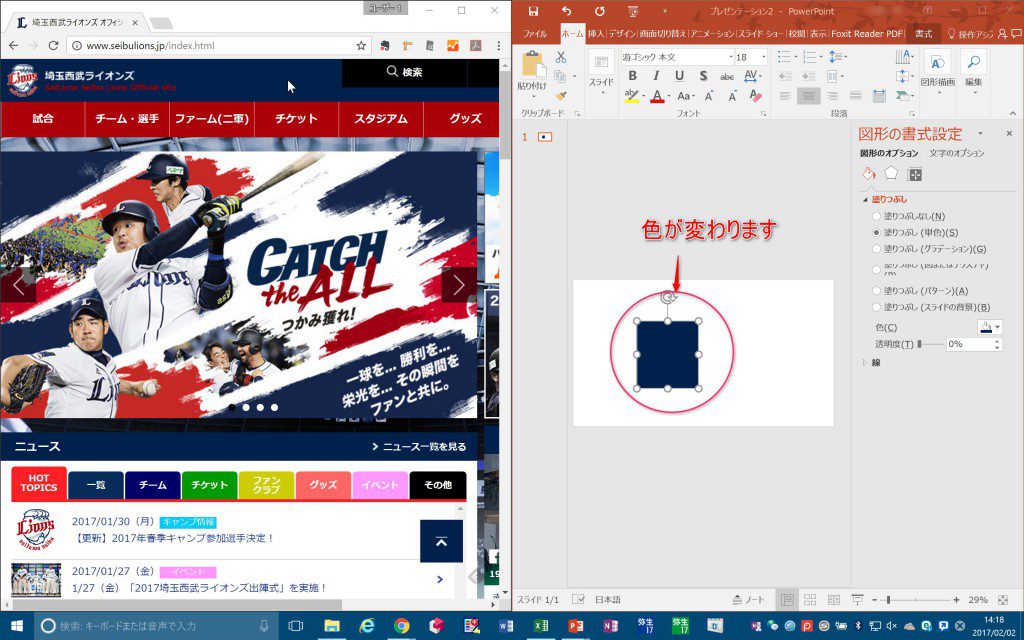Start slideshow from quick access toolbar
1024x640 pixels.
632,11
